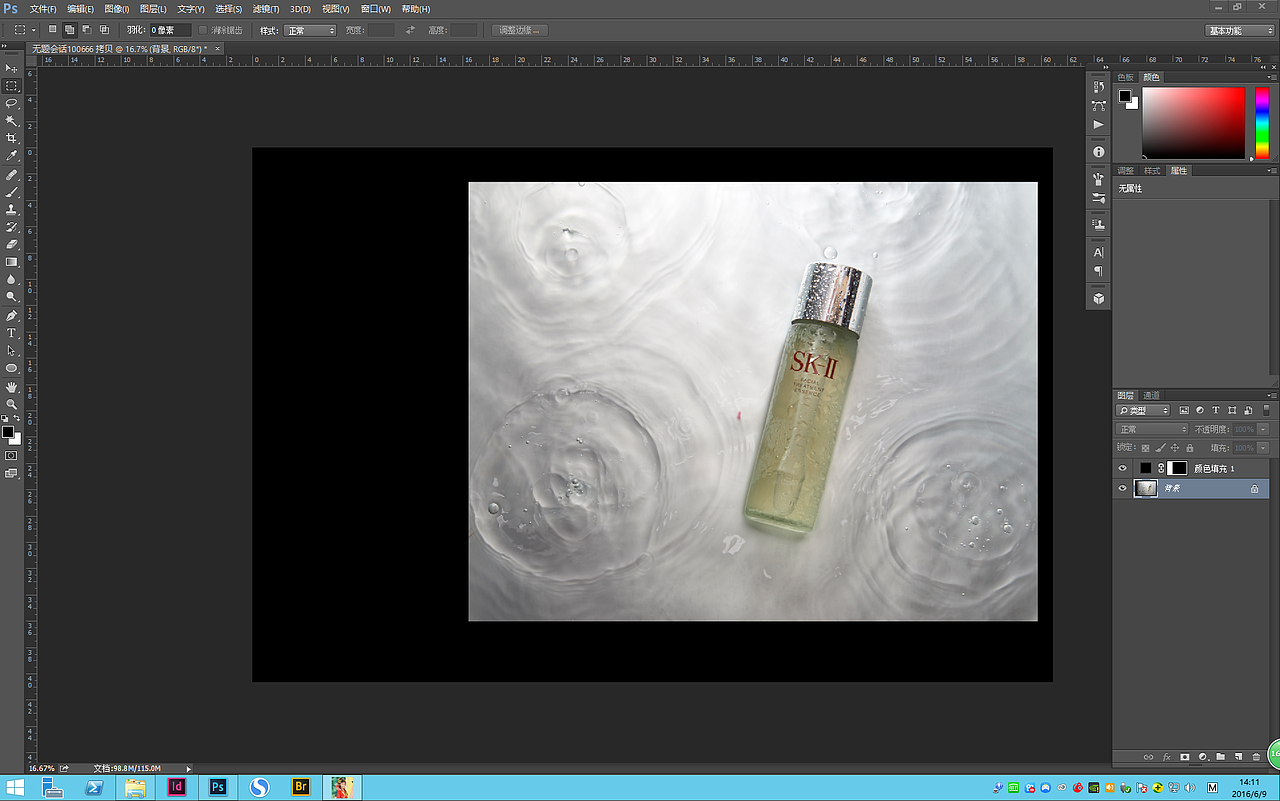This screenshot has height=801, width=1280.
Task: Toggle lock transparent pixels
Action: point(1146,448)
